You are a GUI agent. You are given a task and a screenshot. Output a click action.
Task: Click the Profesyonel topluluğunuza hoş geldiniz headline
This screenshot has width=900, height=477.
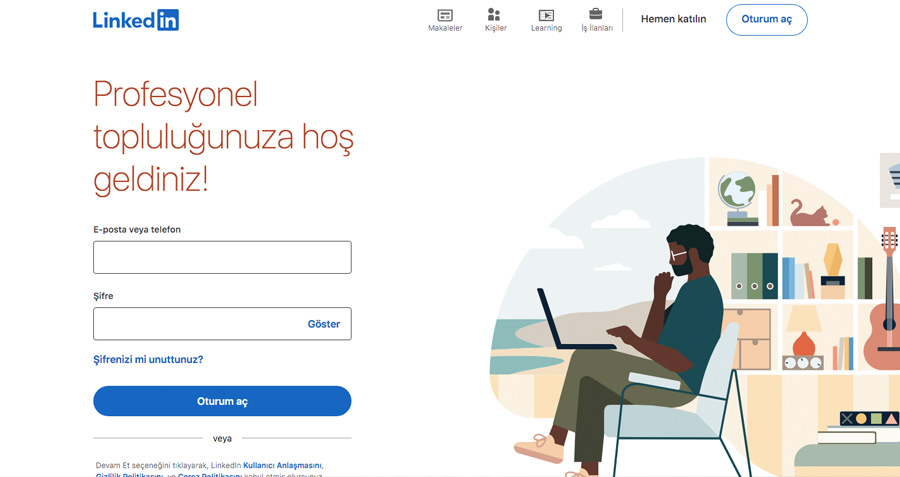pos(223,137)
